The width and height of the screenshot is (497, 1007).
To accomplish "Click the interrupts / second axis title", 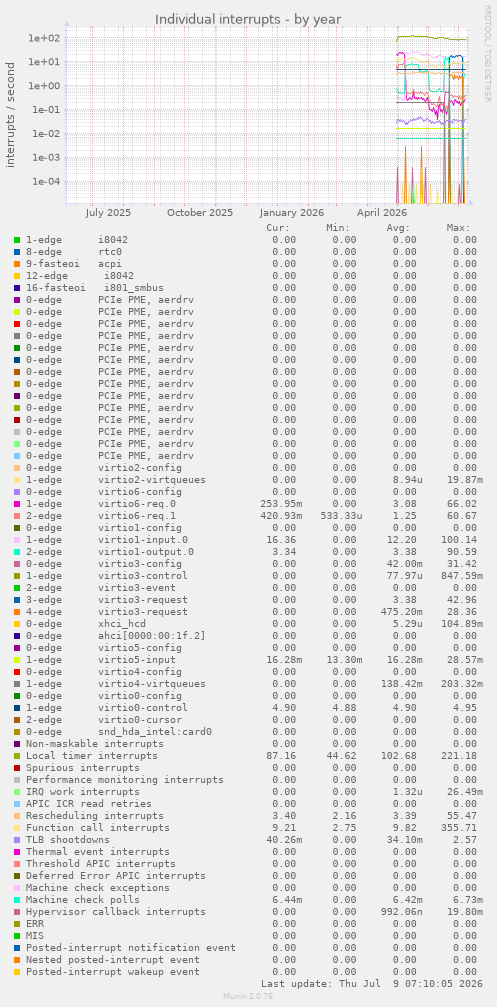I will (x=11, y=115).
